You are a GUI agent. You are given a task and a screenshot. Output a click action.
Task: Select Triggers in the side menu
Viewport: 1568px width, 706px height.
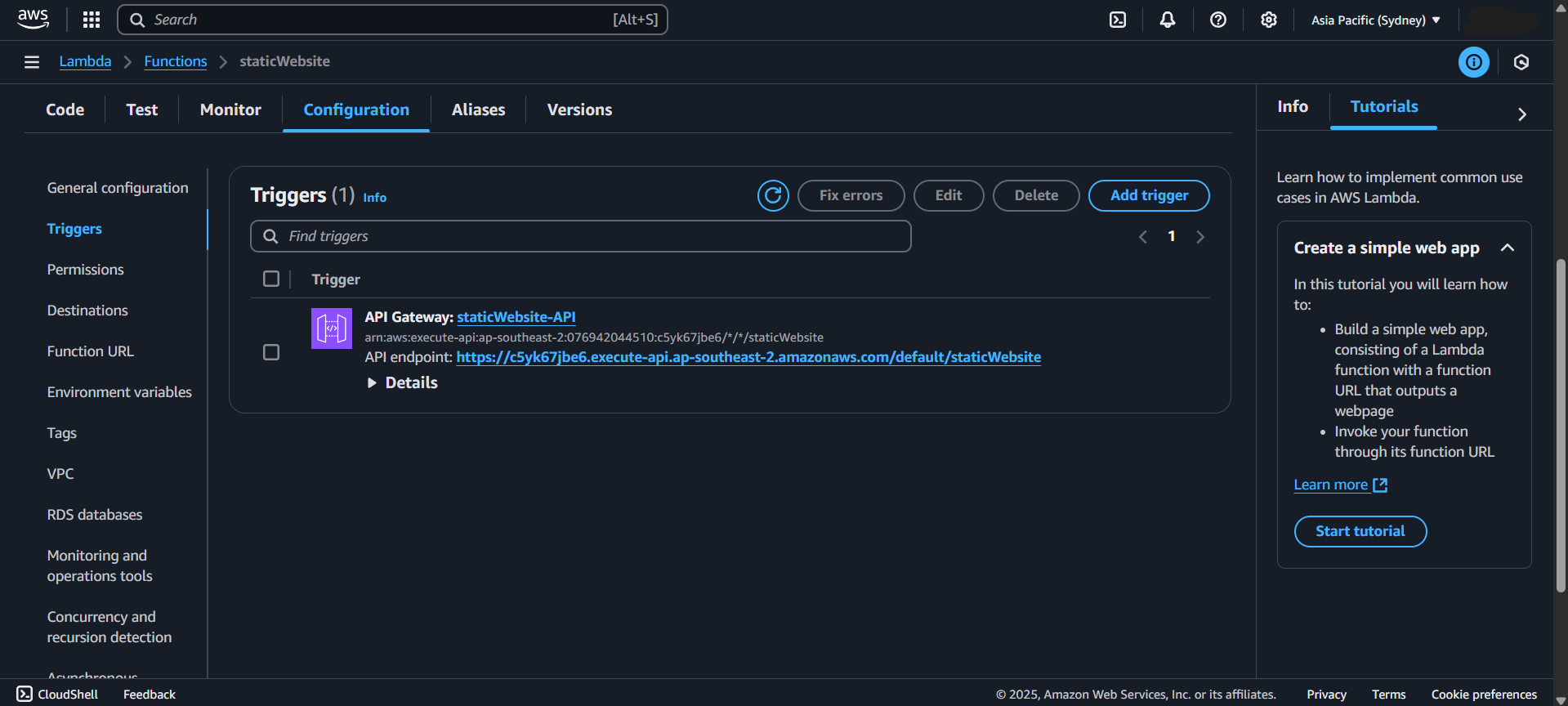click(74, 229)
